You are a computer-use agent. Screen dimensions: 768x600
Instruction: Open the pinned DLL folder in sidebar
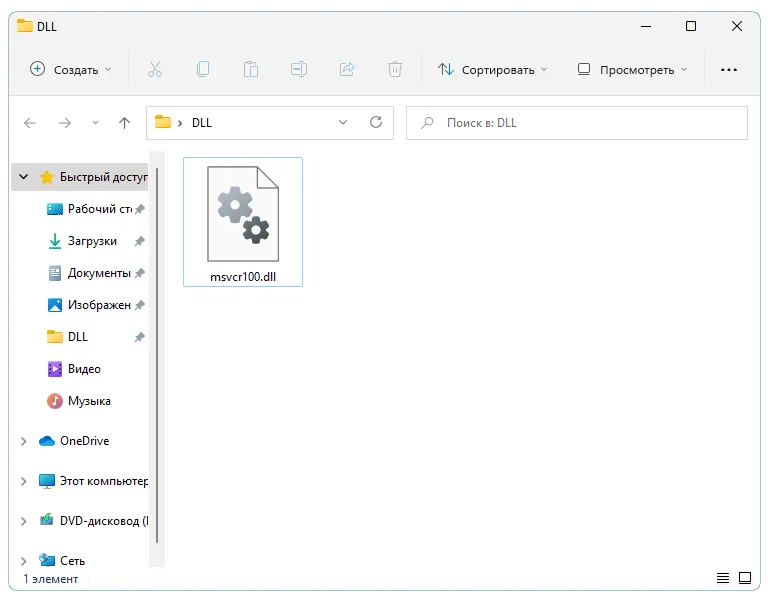(x=77, y=337)
